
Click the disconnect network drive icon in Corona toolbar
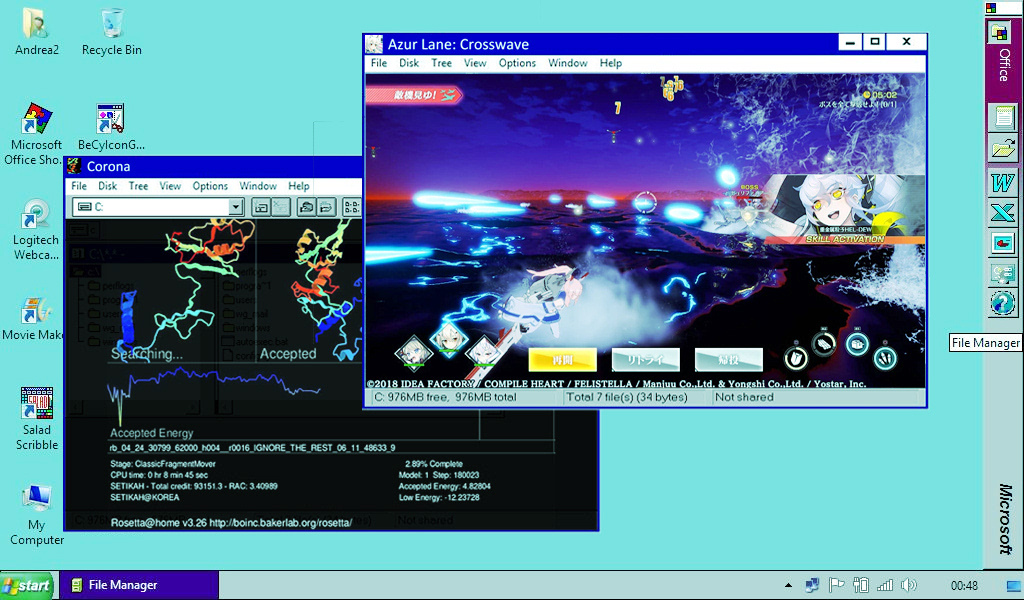(x=281, y=208)
